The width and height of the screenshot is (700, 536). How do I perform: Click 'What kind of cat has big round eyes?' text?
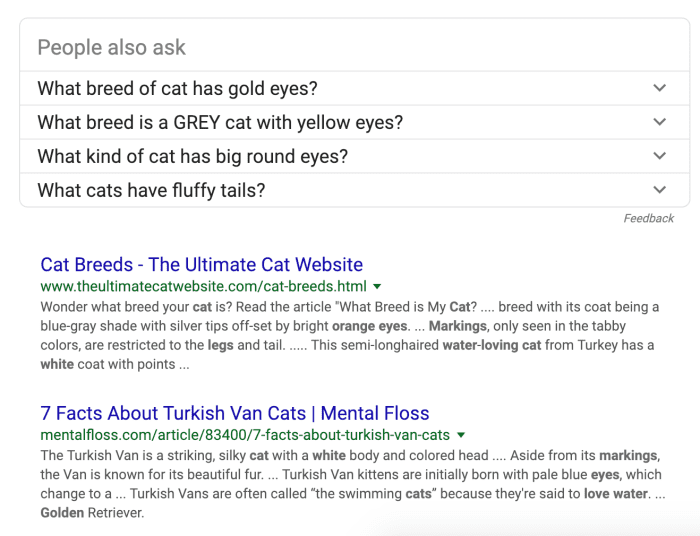[x=192, y=157]
